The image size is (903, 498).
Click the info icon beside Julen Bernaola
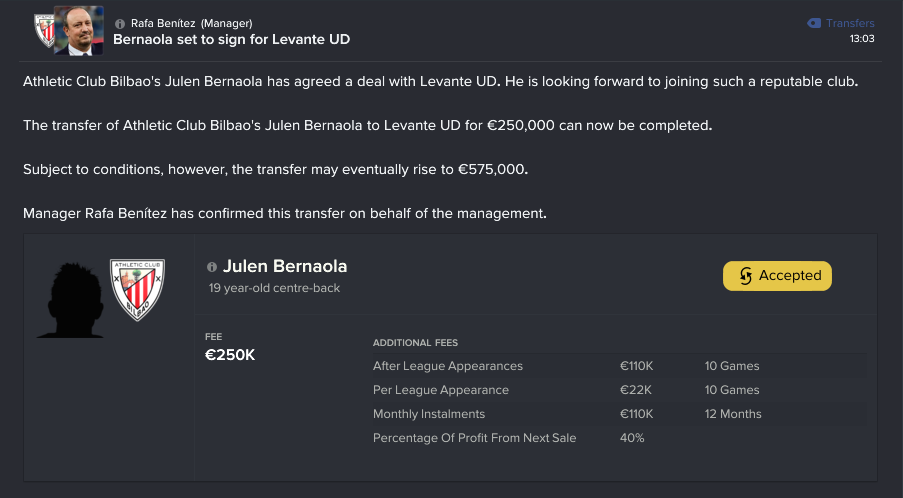pos(212,267)
